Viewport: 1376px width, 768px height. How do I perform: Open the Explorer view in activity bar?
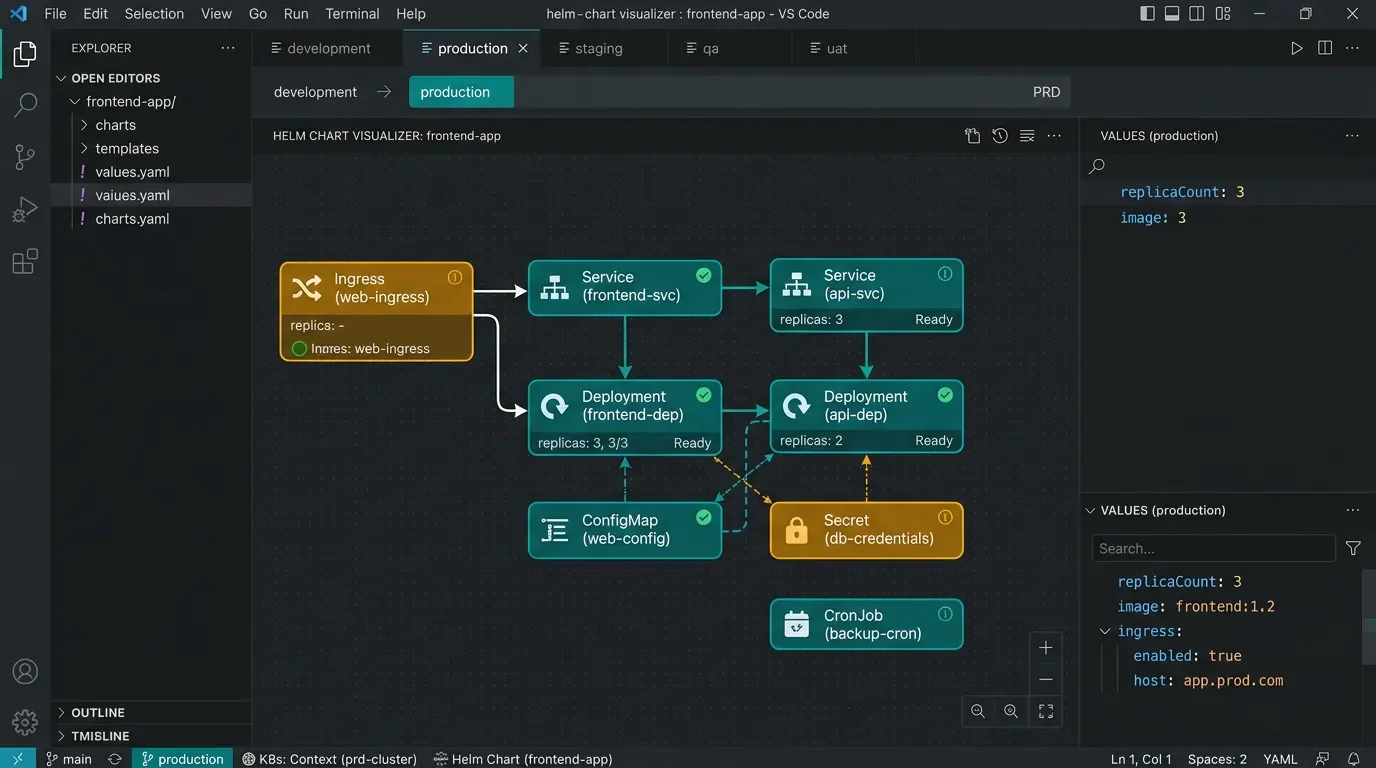point(25,53)
